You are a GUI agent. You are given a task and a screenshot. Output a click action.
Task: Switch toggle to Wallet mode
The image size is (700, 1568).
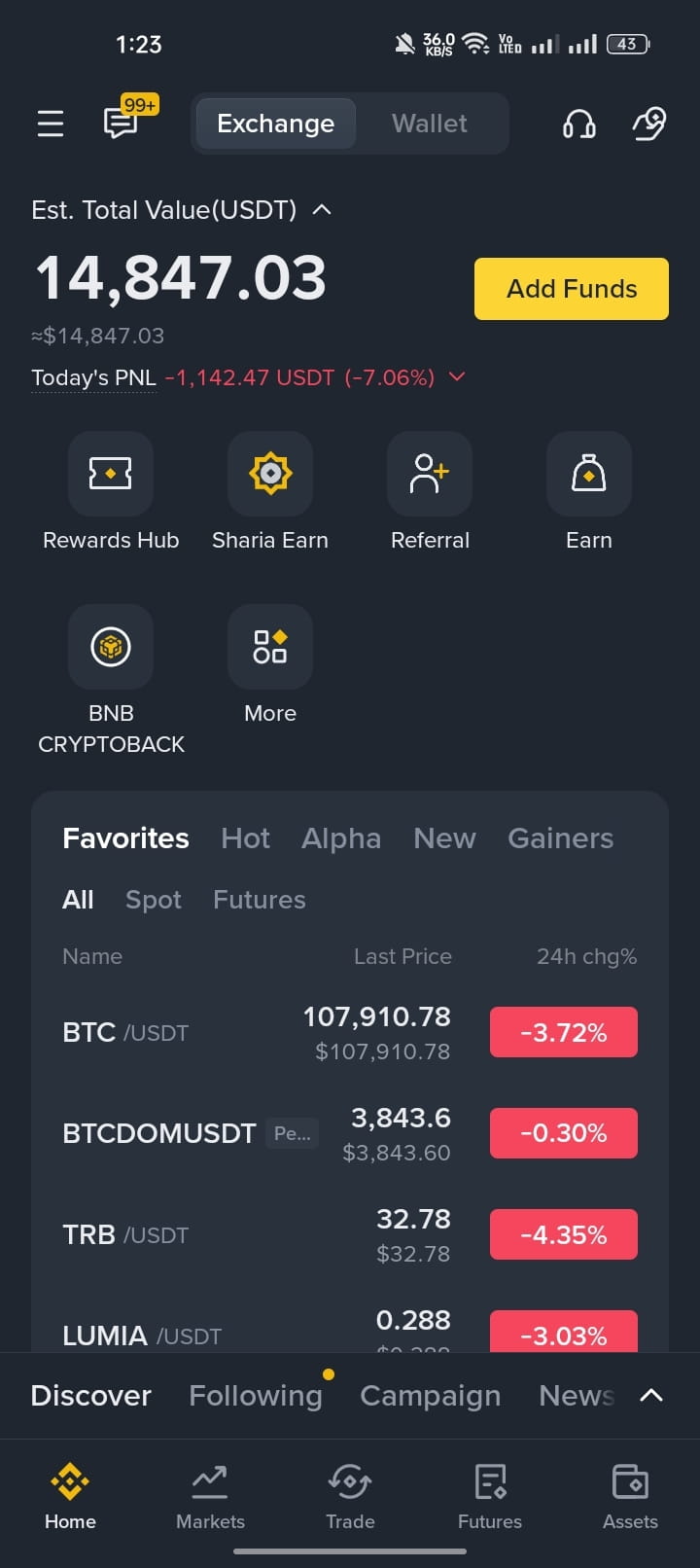(x=430, y=124)
